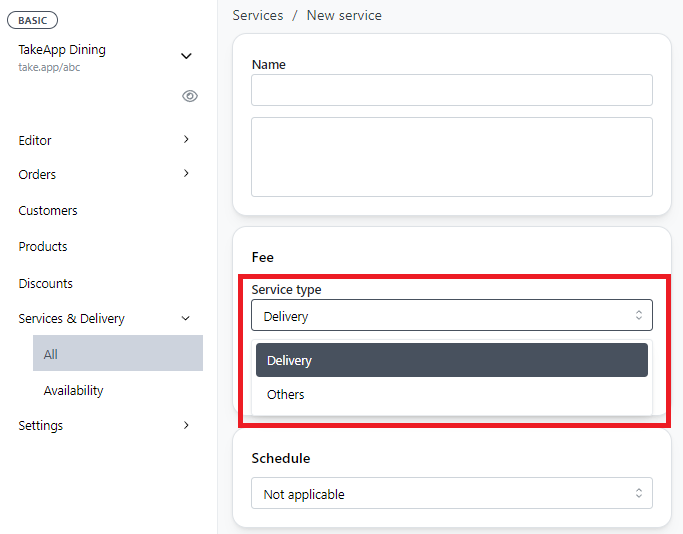Click the BASIC plan badge
This screenshot has height=534, width=683.
pyautogui.click(x=32, y=20)
